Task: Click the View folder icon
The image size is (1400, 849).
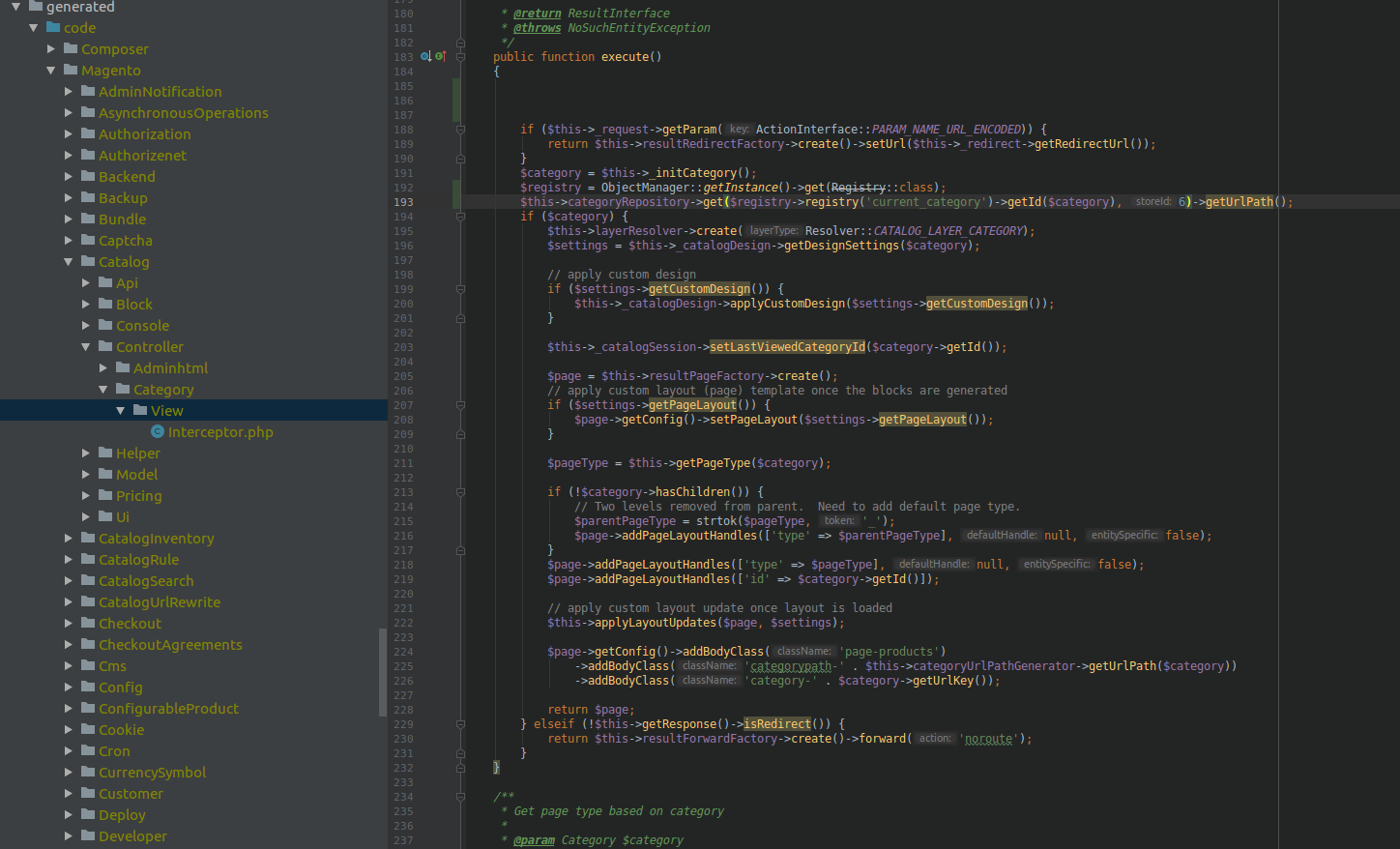Action: click(140, 410)
